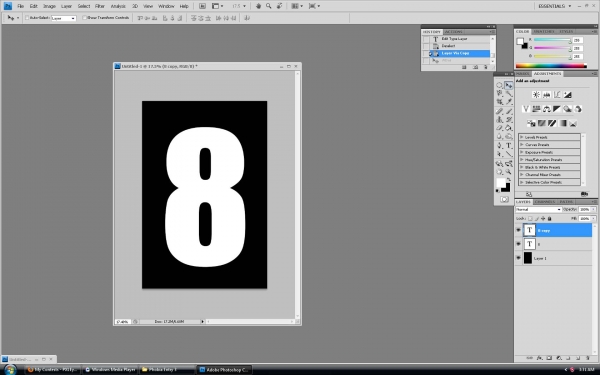Click Windows Media Player taskbar button
600x375 pixels.
tap(111, 370)
